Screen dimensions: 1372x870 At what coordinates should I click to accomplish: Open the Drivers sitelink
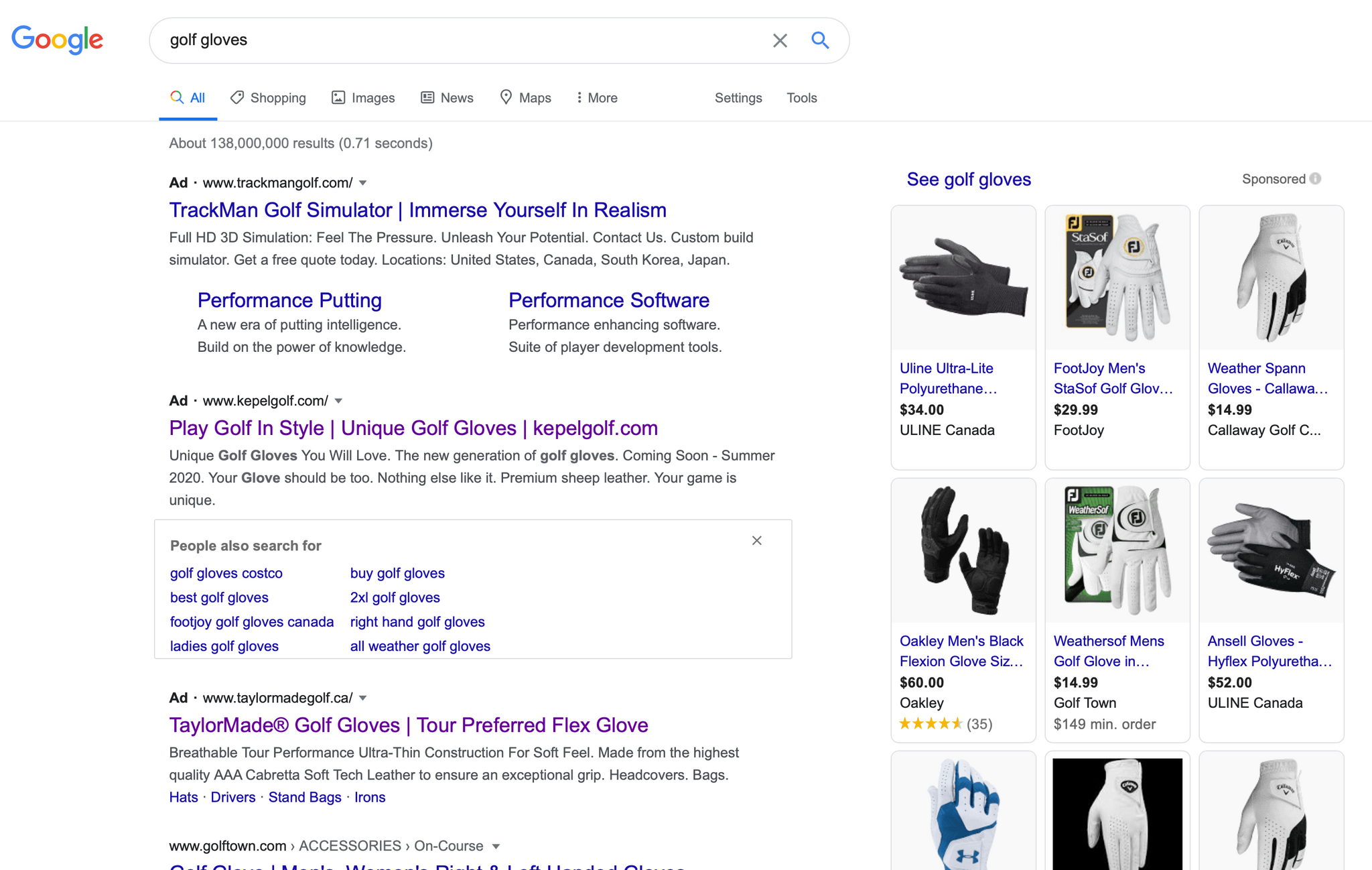click(x=233, y=797)
